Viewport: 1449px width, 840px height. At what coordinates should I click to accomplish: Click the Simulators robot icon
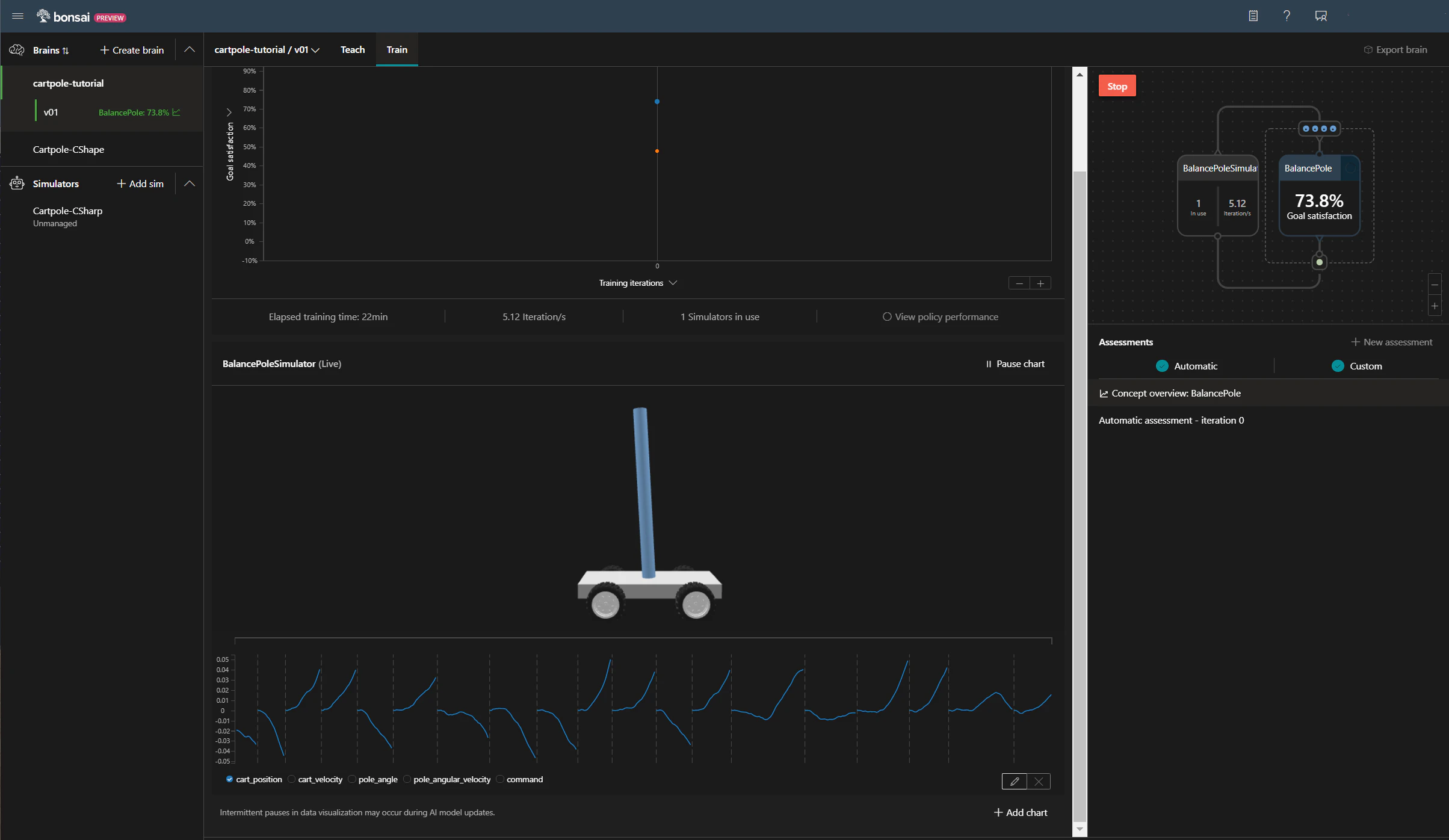(x=17, y=184)
